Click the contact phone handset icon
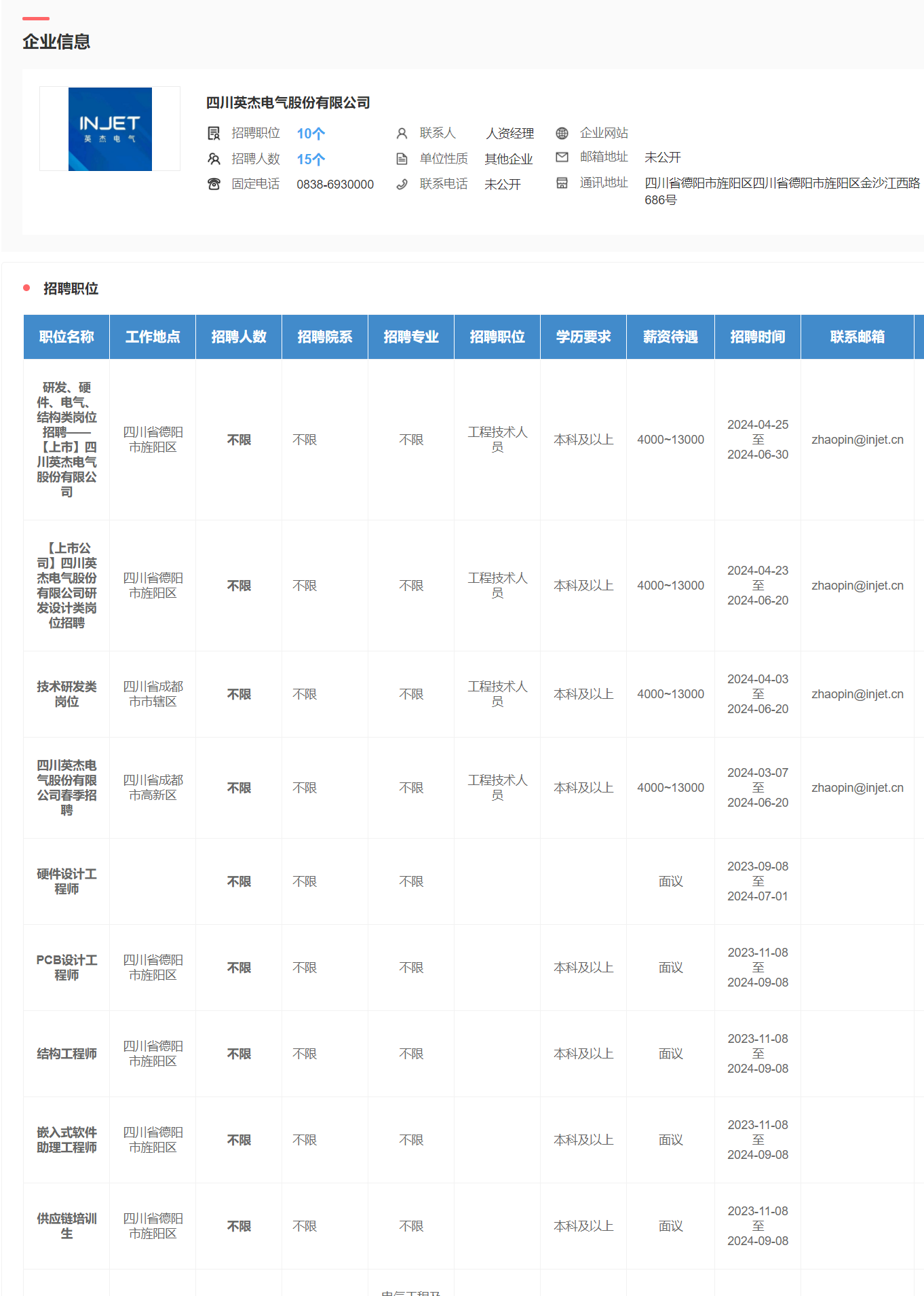 402,184
